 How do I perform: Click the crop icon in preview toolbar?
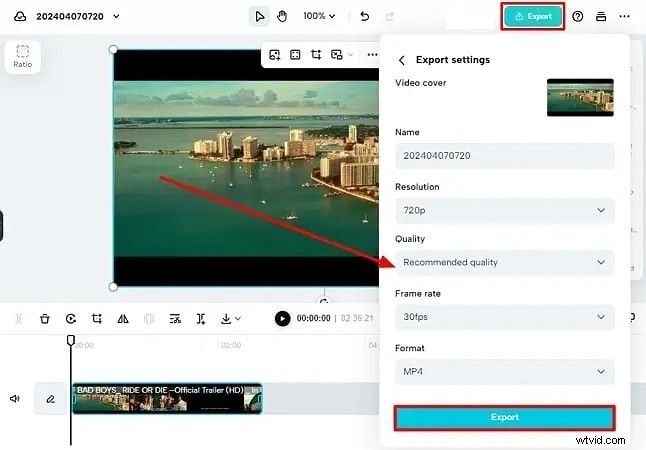pos(316,55)
